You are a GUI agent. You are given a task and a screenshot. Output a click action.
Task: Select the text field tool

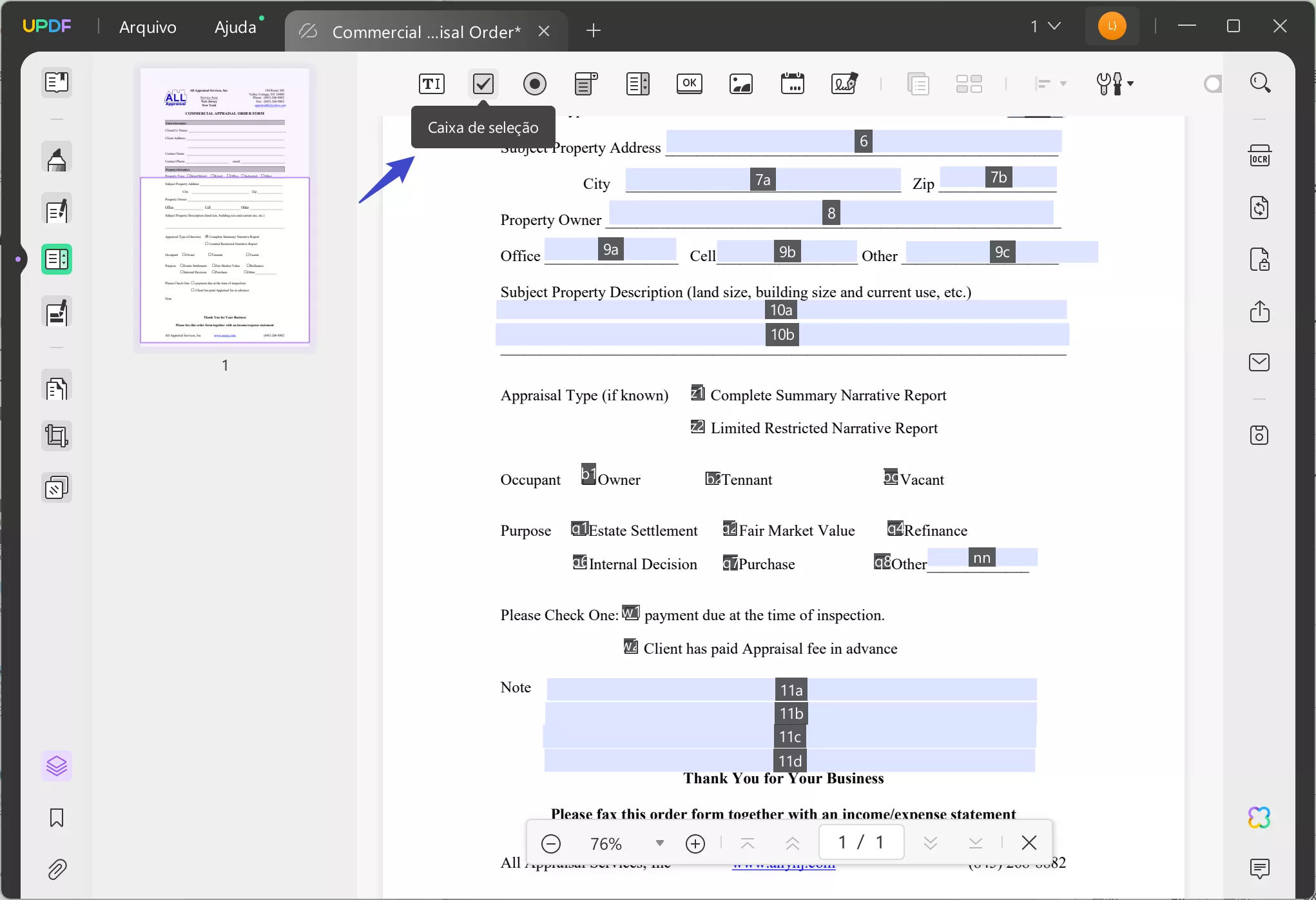pos(431,84)
